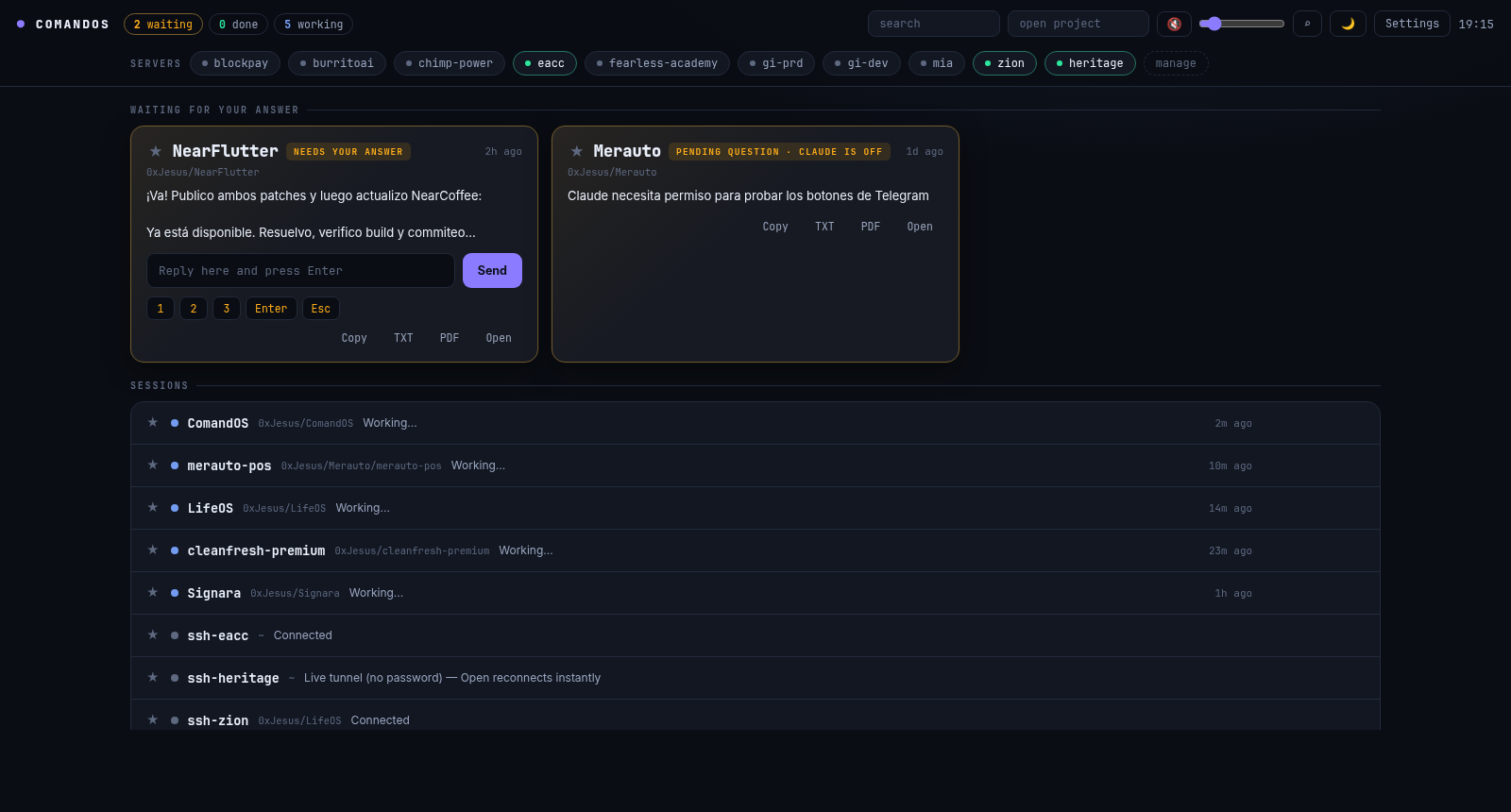Send the NearFlutter reply

[x=492, y=270]
